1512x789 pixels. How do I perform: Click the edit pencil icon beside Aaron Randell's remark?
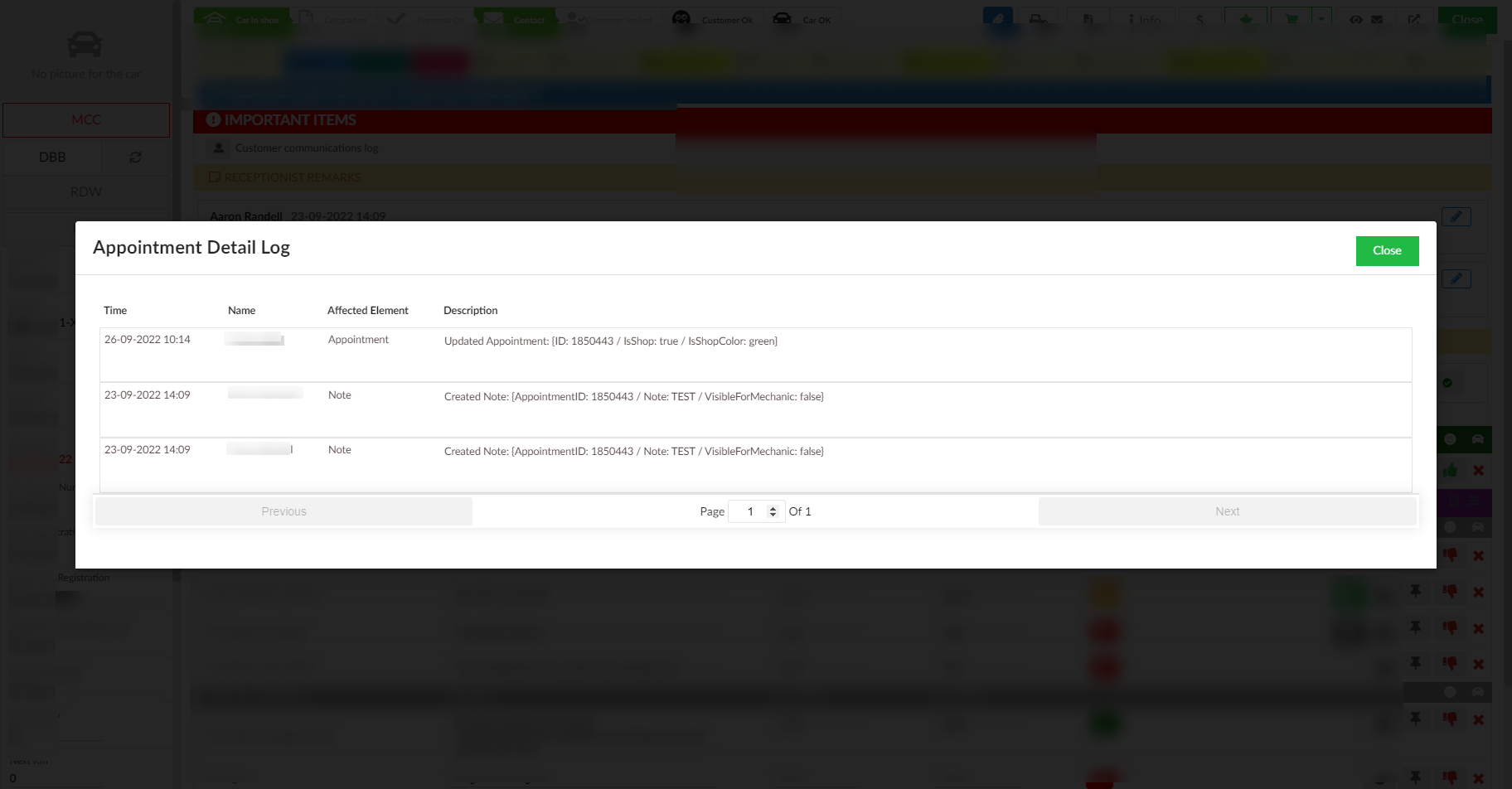1456,217
